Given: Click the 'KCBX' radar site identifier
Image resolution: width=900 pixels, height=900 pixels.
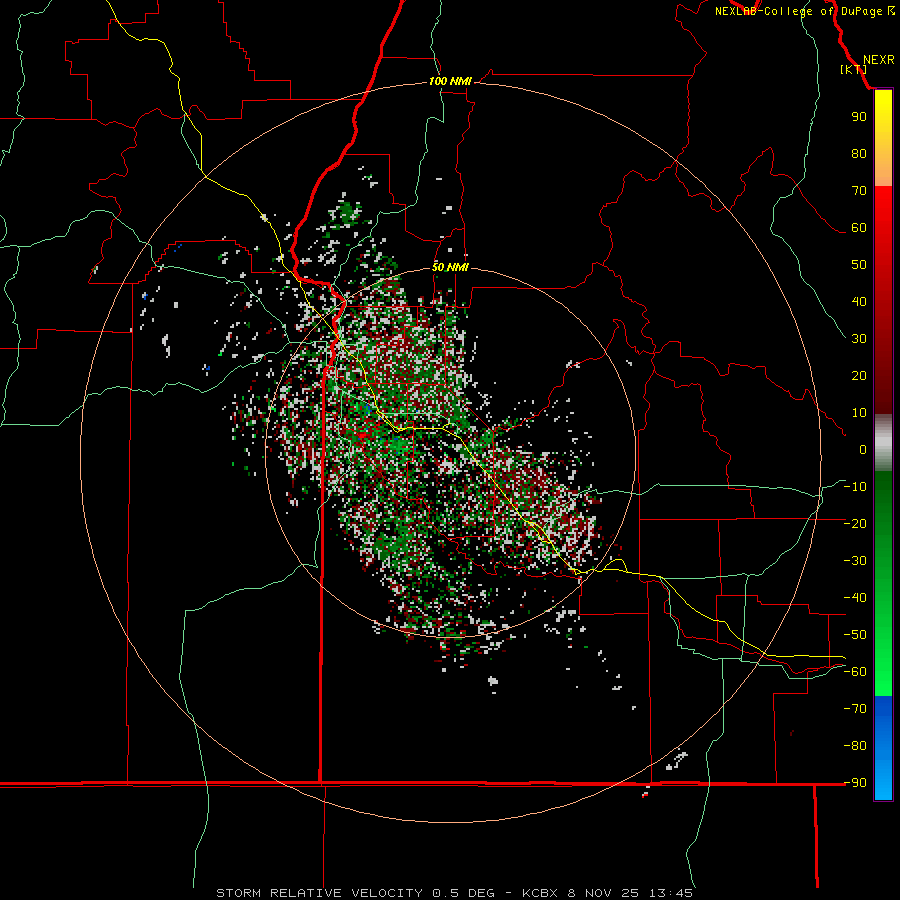Looking at the screenshot, I should click(540, 893).
